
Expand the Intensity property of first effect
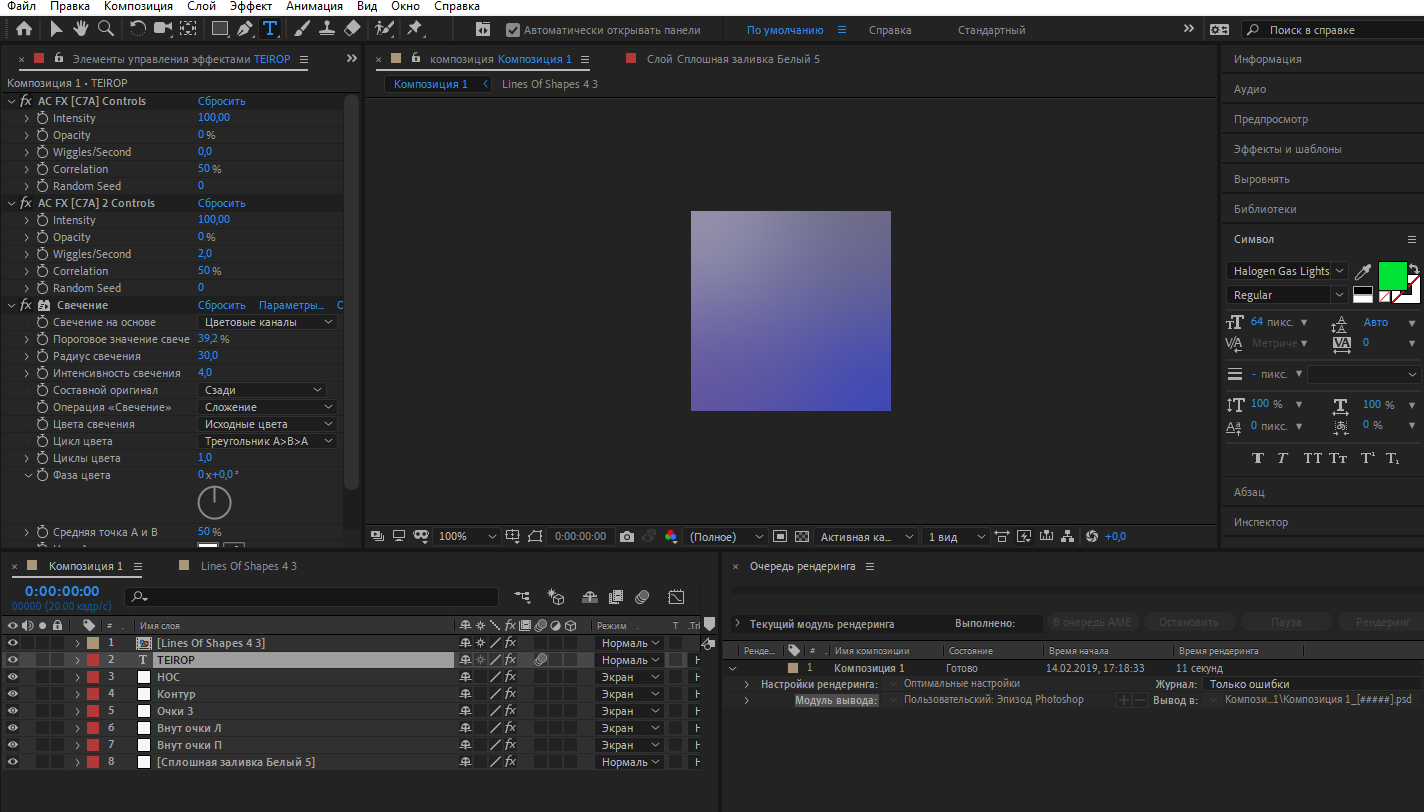(x=27, y=118)
